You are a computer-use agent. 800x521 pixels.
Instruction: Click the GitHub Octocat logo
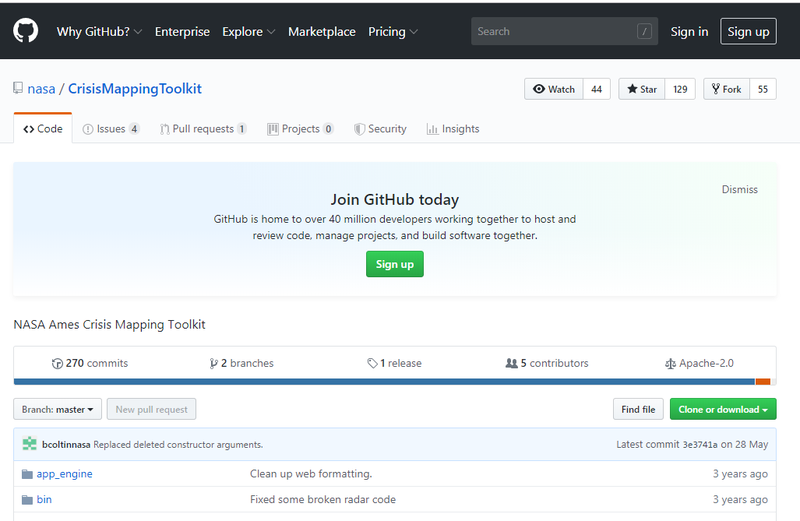tap(25, 31)
